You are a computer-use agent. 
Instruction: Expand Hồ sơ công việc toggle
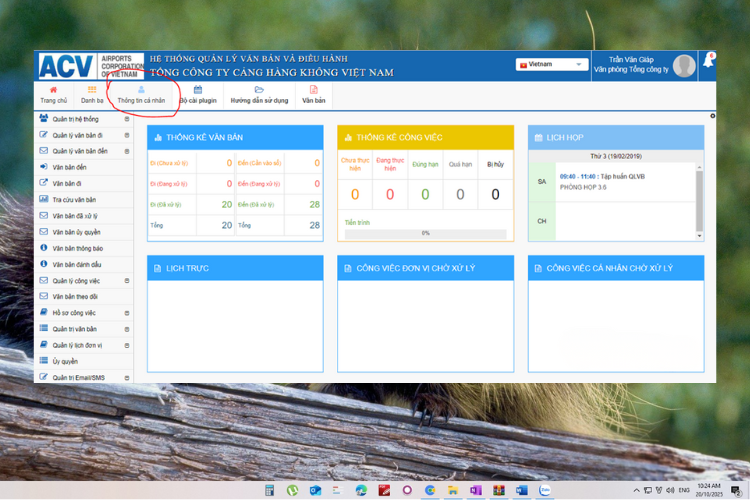127,313
